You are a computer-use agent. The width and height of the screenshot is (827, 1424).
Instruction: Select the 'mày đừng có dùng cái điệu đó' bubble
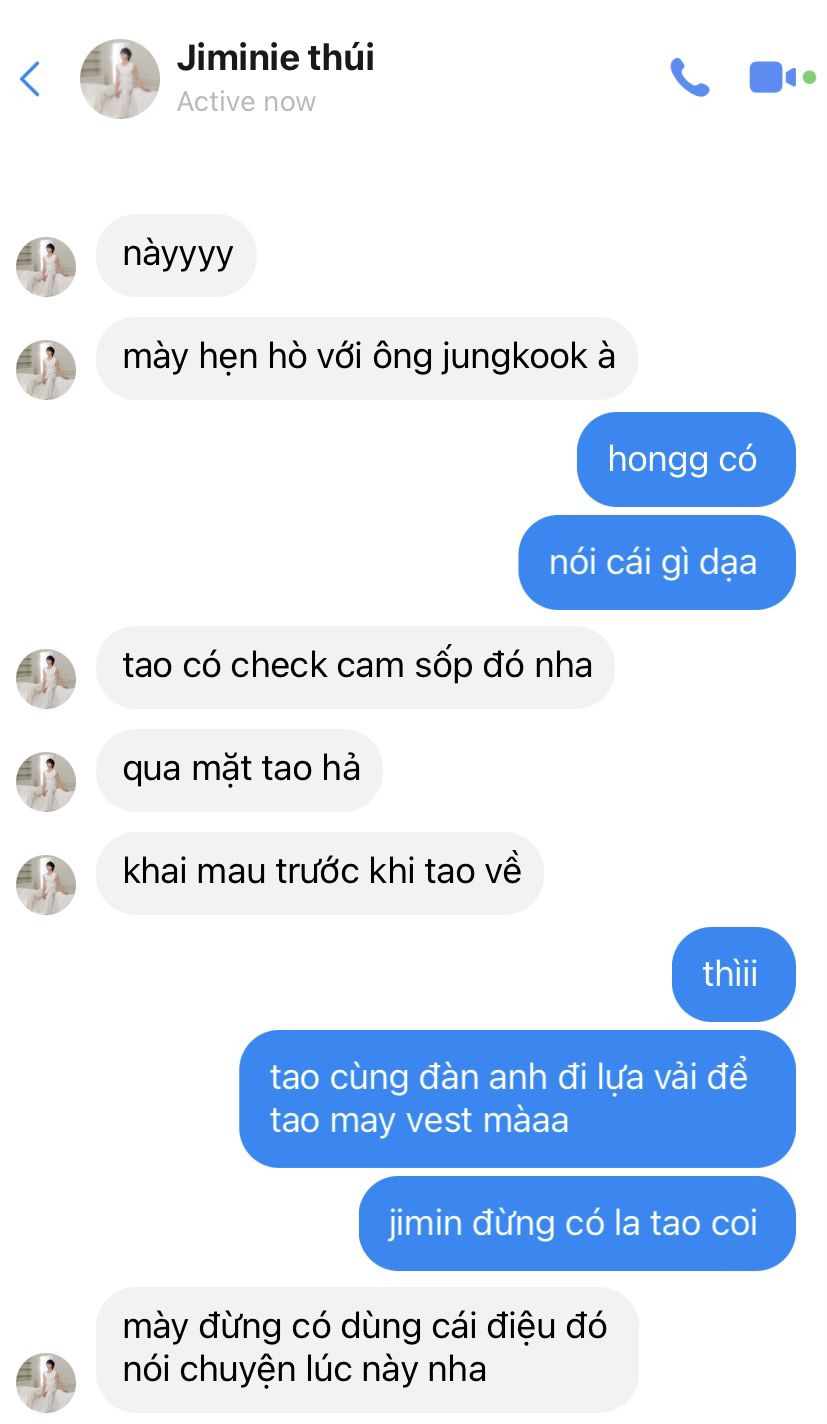(x=367, y=1349)
